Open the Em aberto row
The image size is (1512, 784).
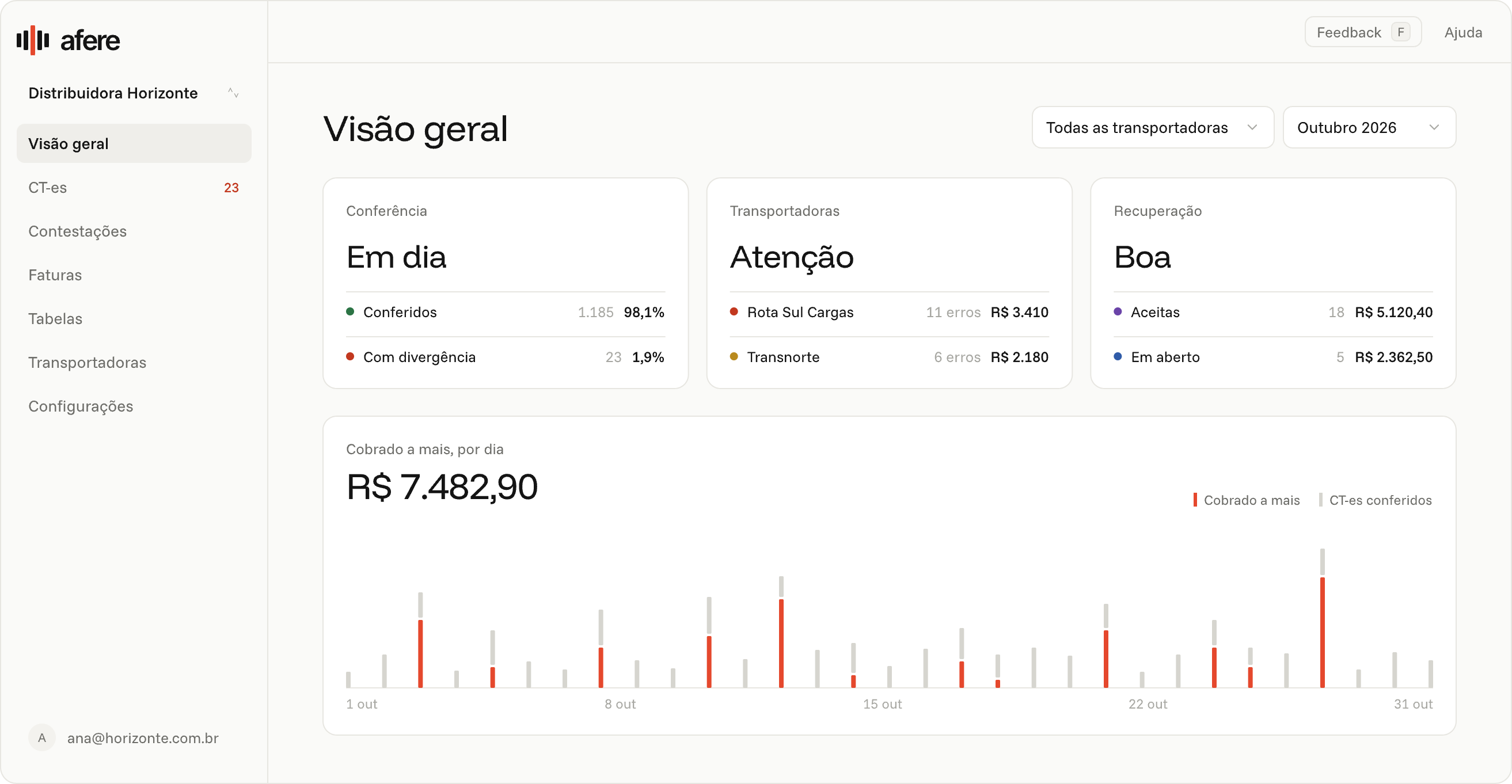[1273, 357]
